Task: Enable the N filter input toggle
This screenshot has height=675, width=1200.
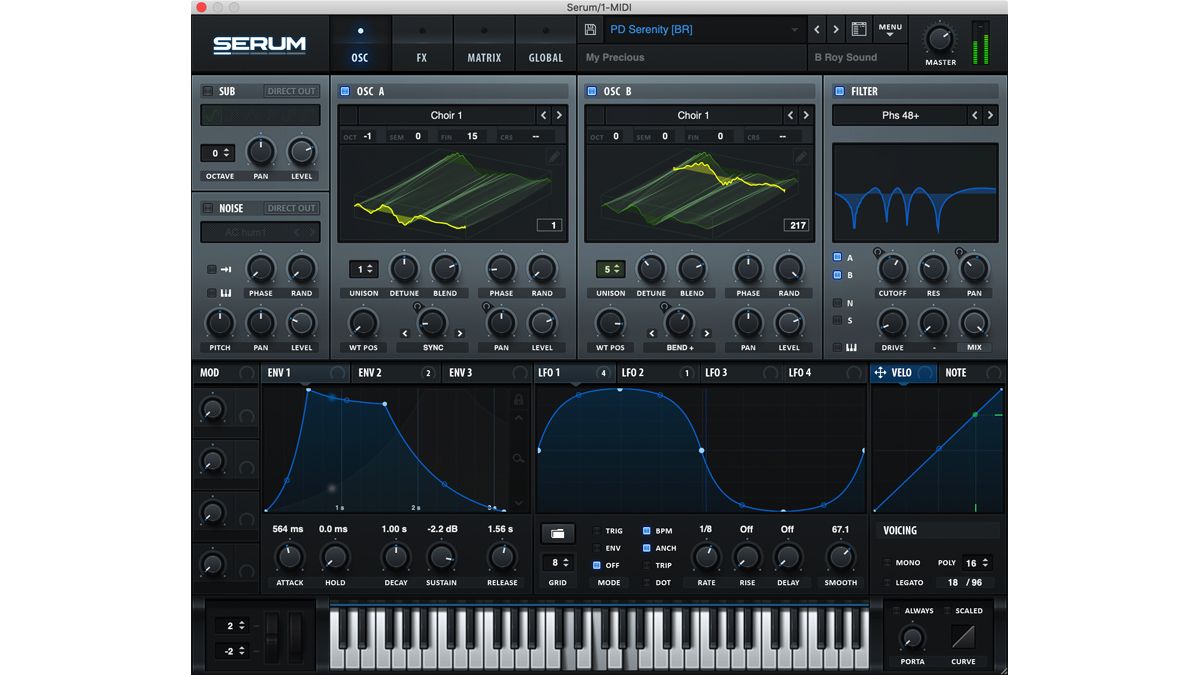Action: (838, 302)
